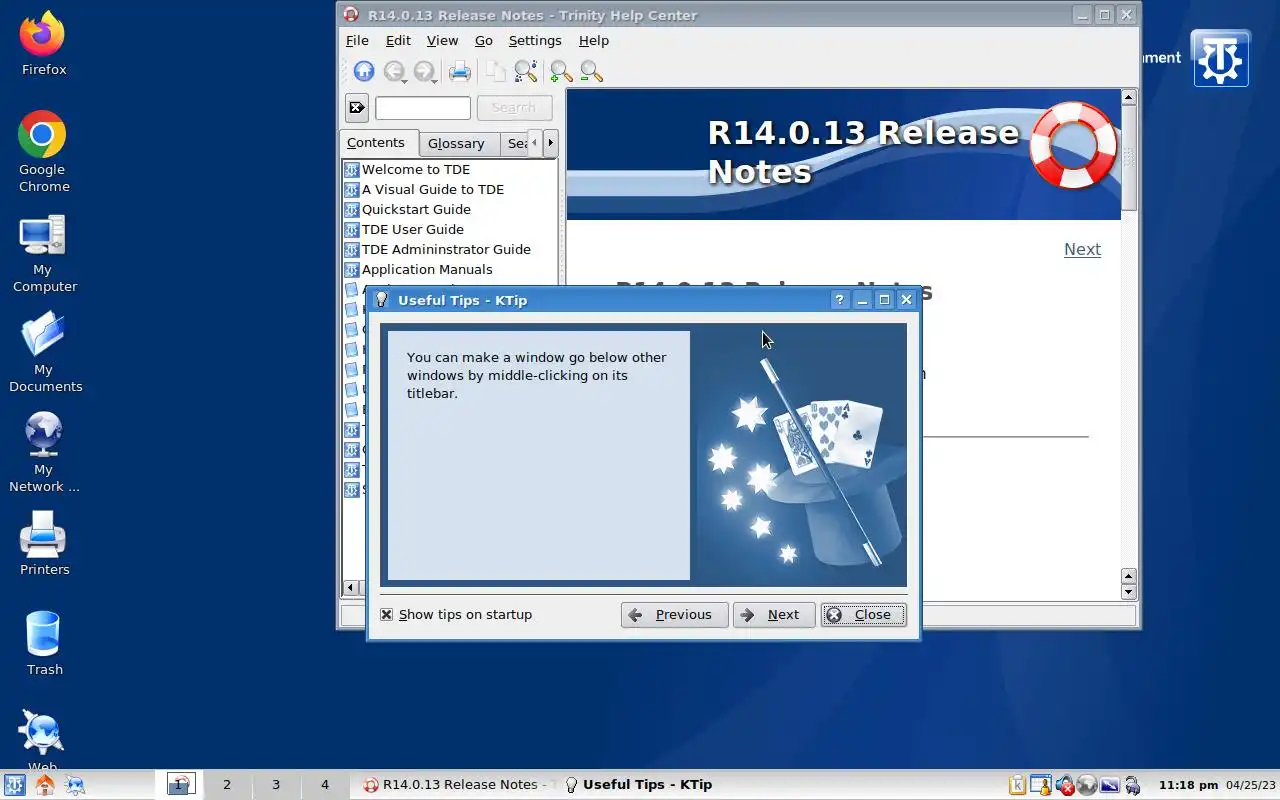Click the Help Center search input field
Screen dimensions: 1280x800
click(x=423, y=108)
